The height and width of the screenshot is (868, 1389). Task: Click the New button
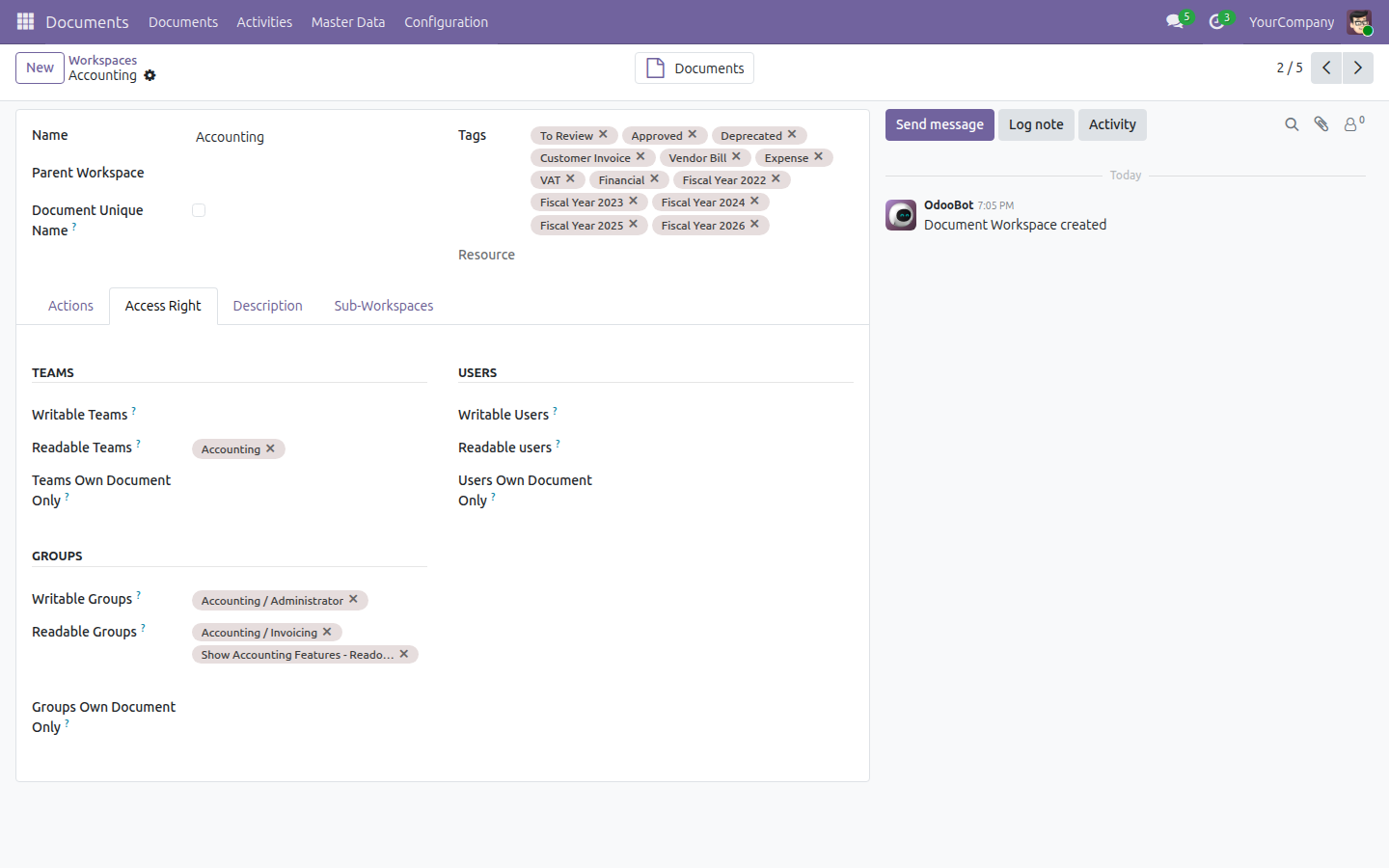(40, 68)
